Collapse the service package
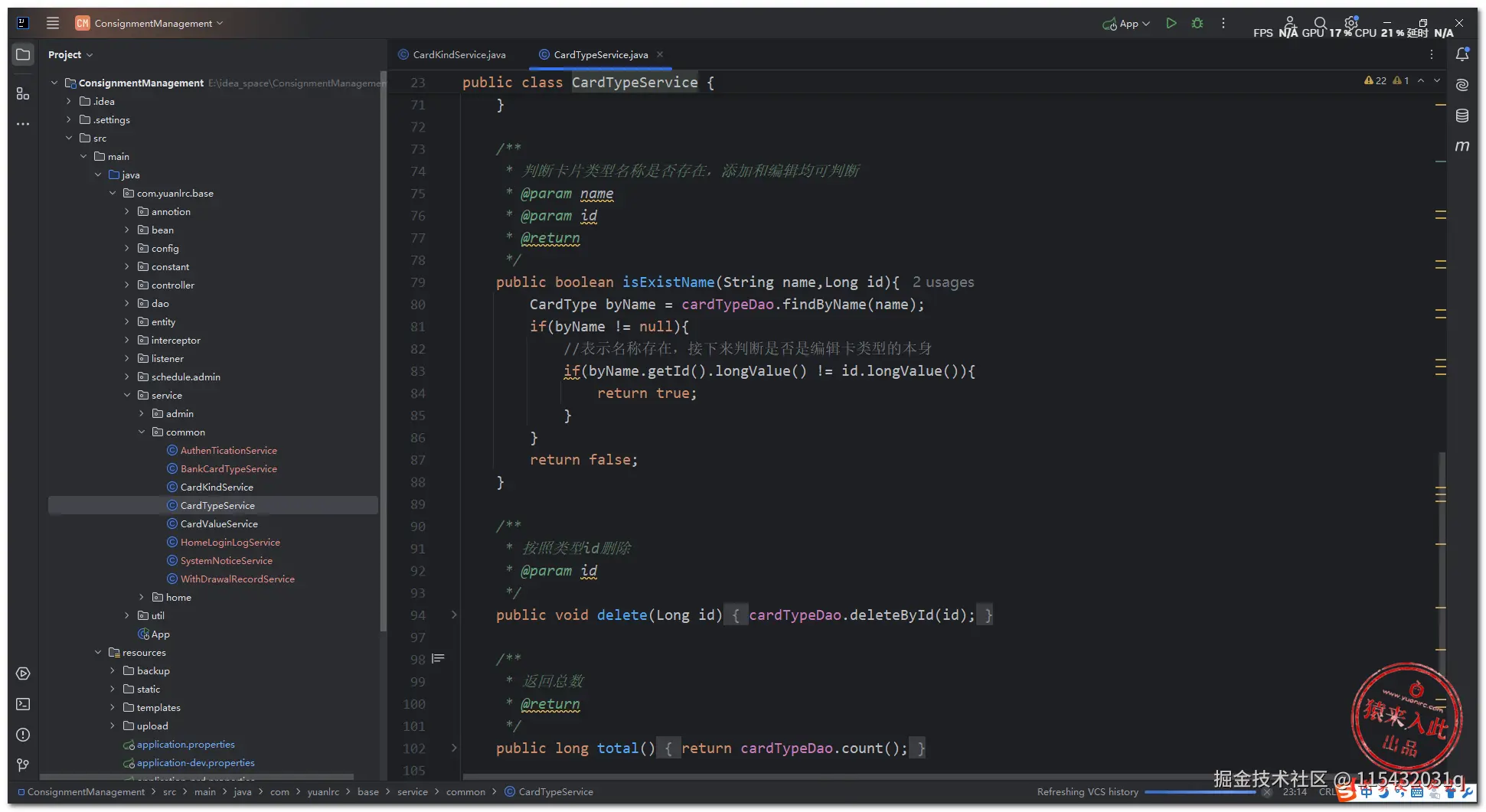This screenshot has width=1486, height=812. 127,395
